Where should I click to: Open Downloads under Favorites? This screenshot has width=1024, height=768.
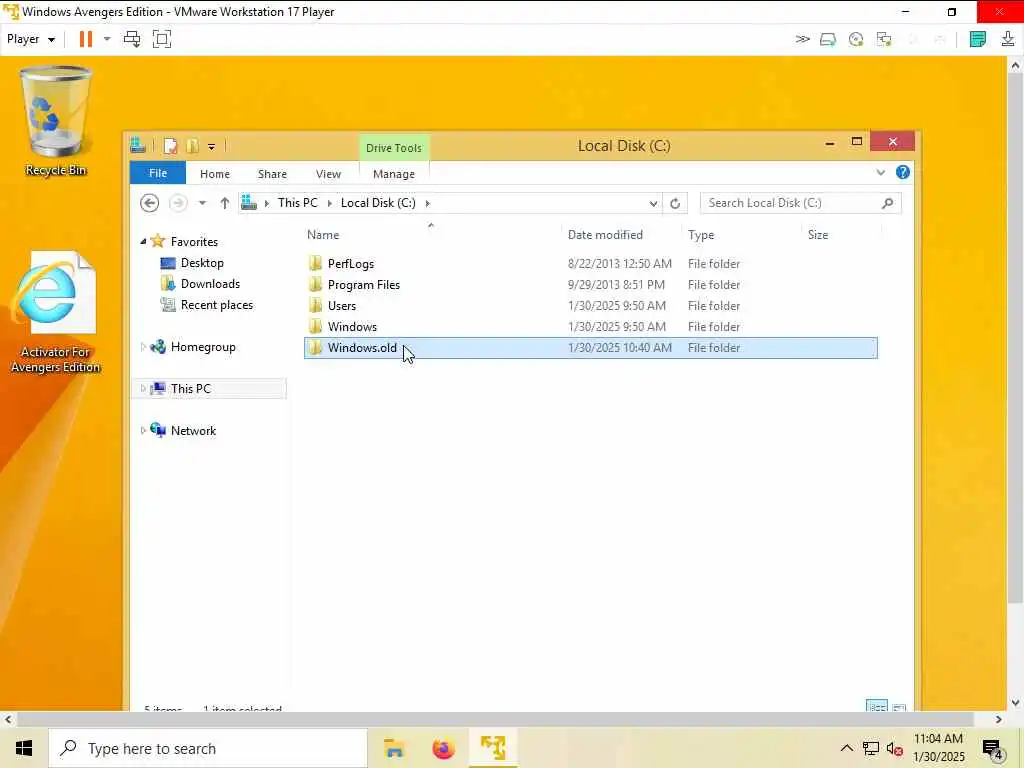click(210, 283)
